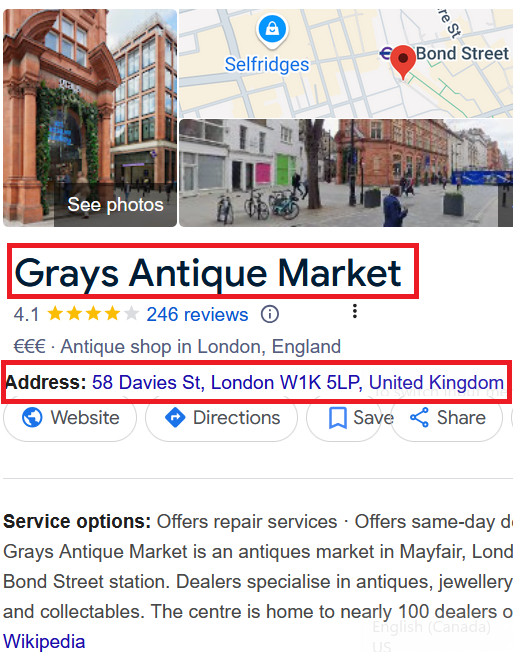Open the three-dot more options menu

(355, 311)
